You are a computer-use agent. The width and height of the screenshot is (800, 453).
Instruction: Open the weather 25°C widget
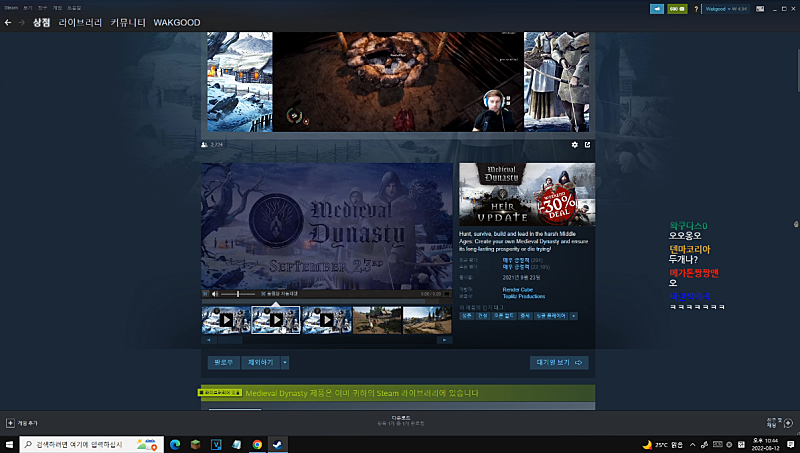662,445
